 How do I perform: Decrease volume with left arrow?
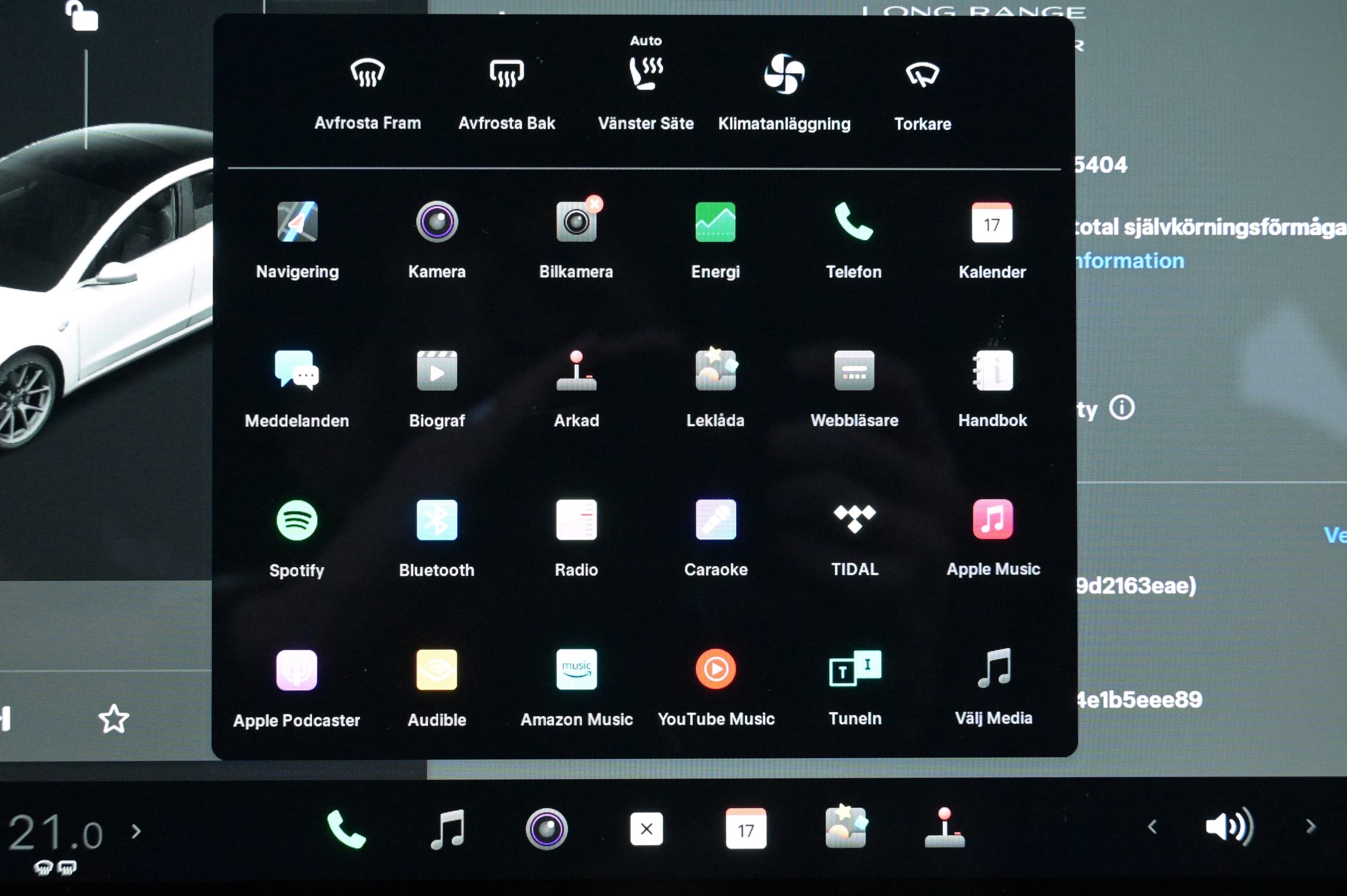coord(1152,827)
